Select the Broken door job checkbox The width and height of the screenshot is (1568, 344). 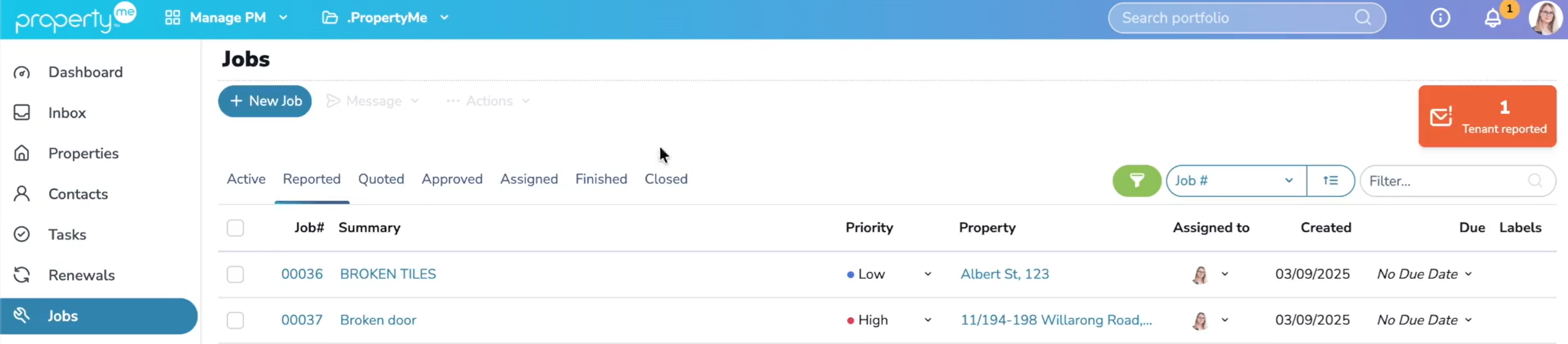tap(235, 320)
